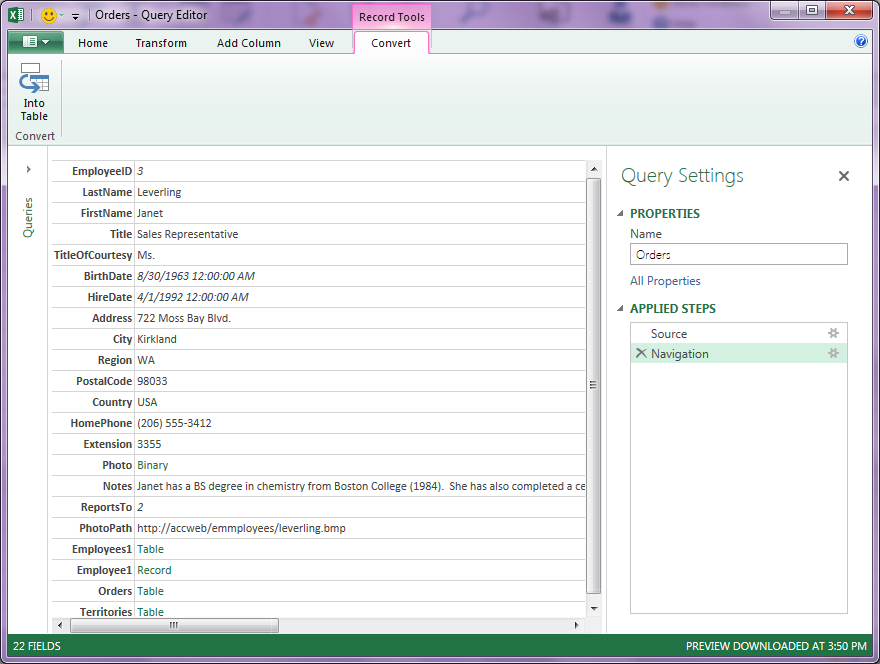Open the quick access toolbar customize arrow
Viewport: 880px width, 664px height.
[76, 16]
